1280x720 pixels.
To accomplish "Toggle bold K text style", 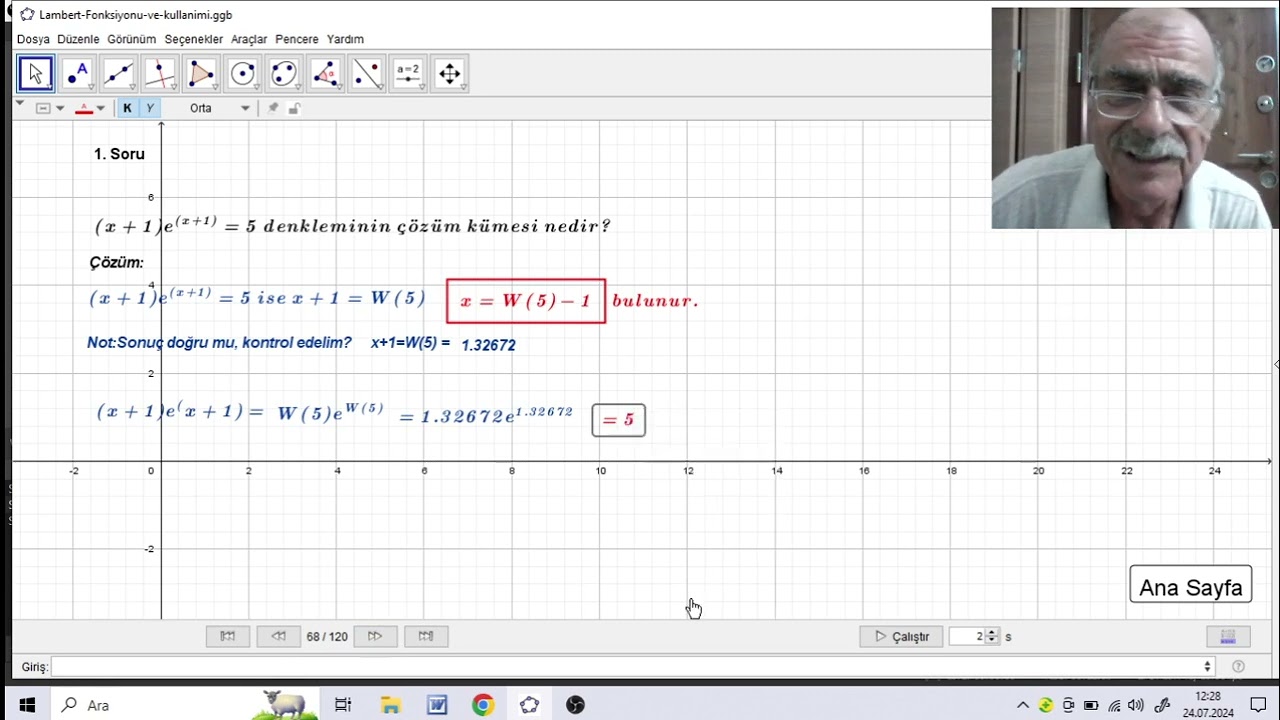I will click(127, 108).
